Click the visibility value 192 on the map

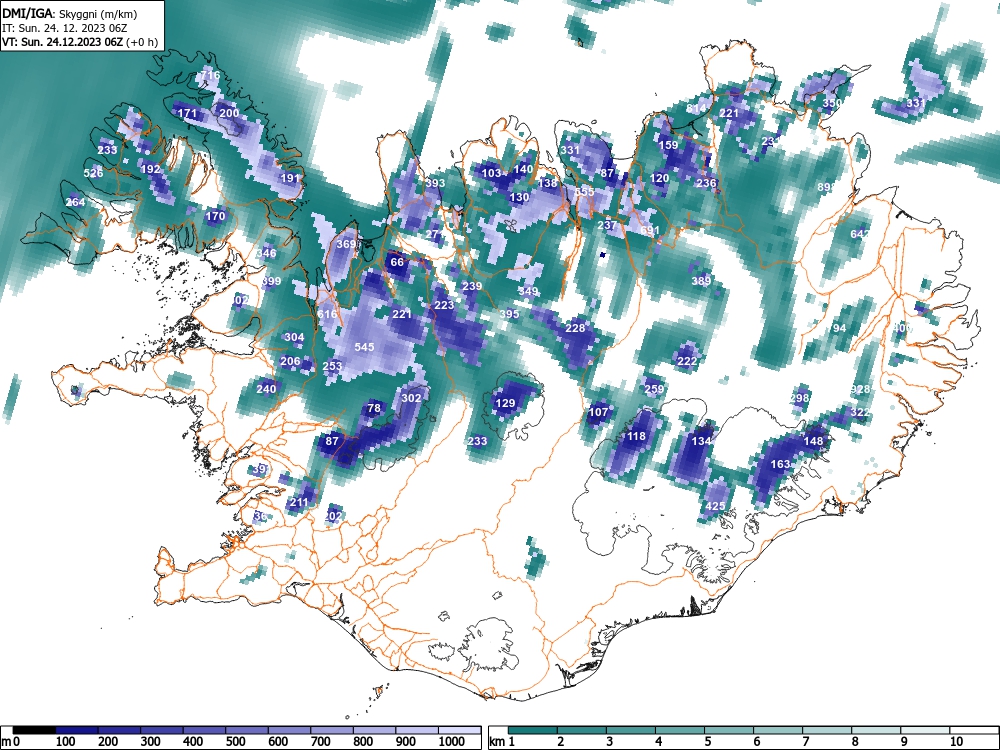click(x=151, y=170)
